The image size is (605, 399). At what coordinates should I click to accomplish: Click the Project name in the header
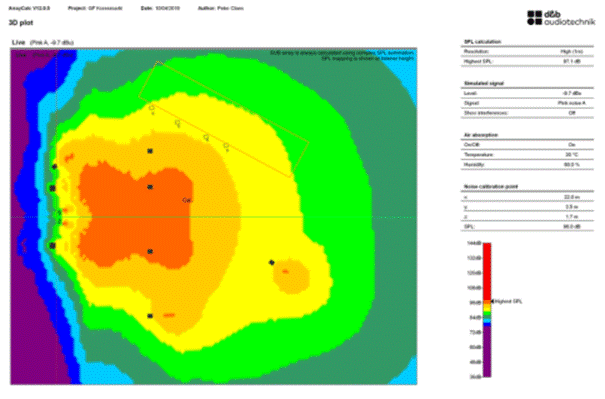95,8
